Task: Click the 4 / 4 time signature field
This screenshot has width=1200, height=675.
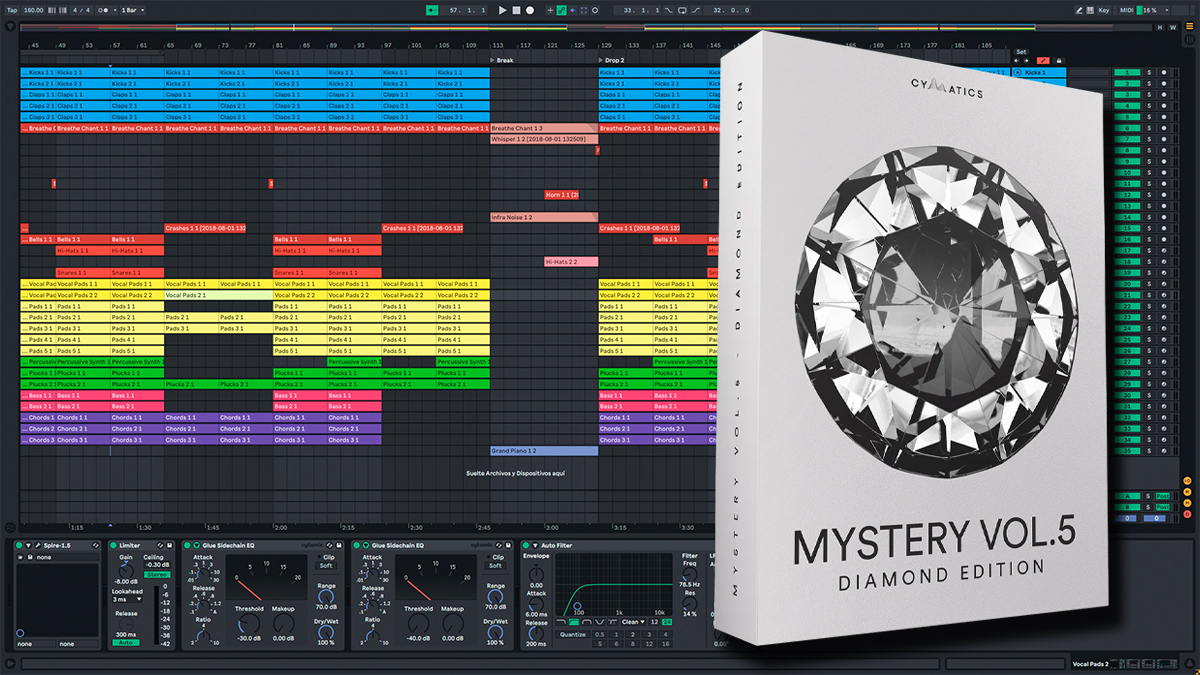Action: [81, 10]
